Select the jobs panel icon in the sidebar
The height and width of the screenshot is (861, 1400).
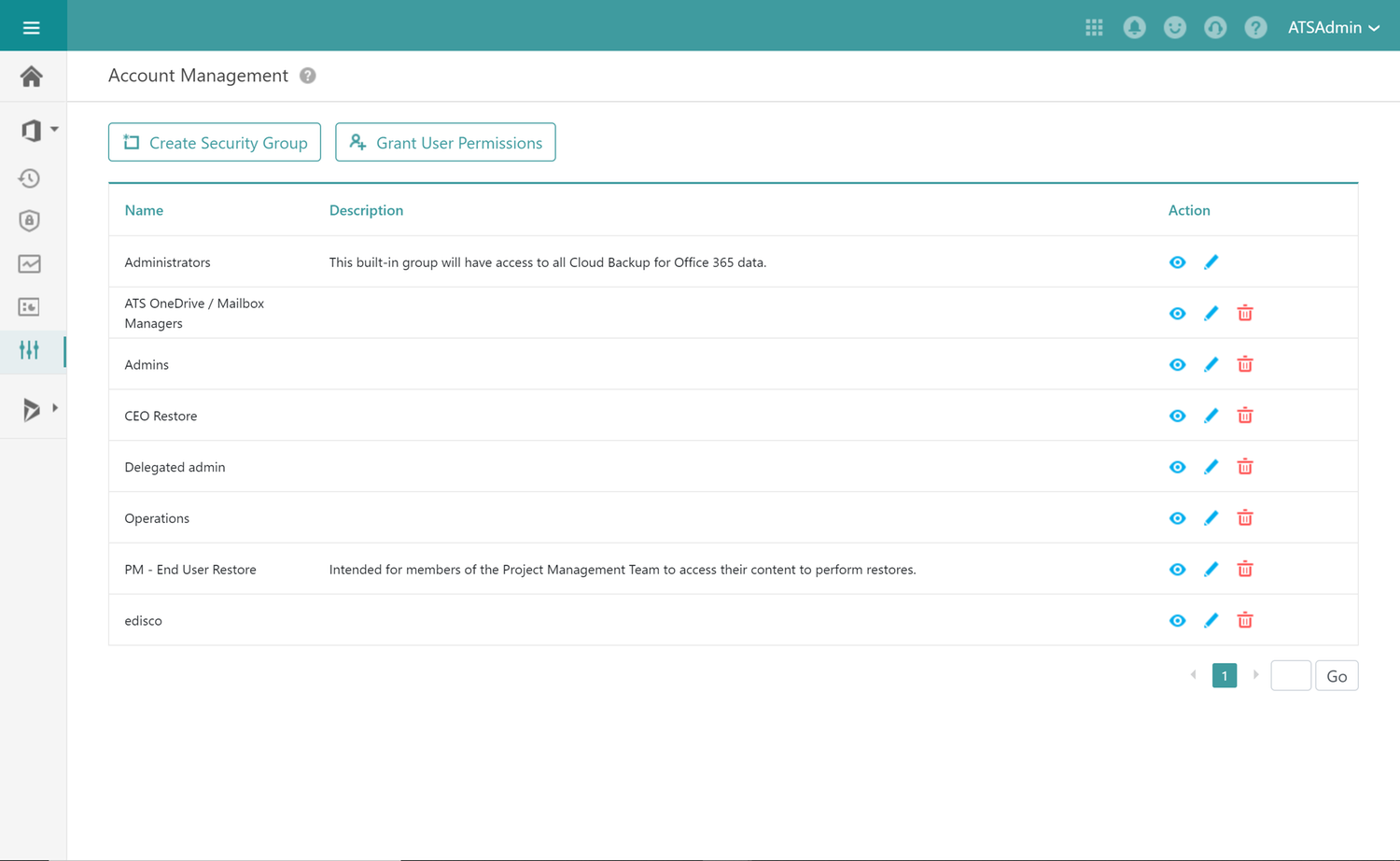tap(29, 306)
